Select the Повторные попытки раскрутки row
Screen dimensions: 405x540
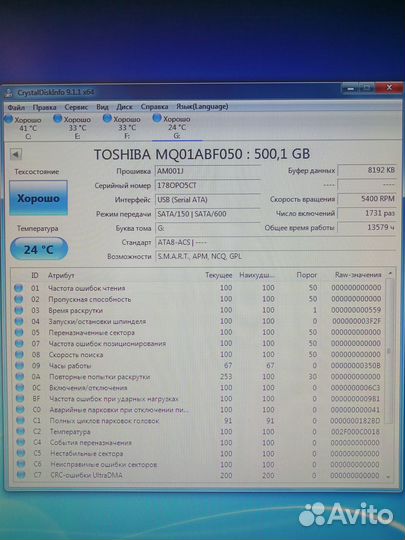198,376
